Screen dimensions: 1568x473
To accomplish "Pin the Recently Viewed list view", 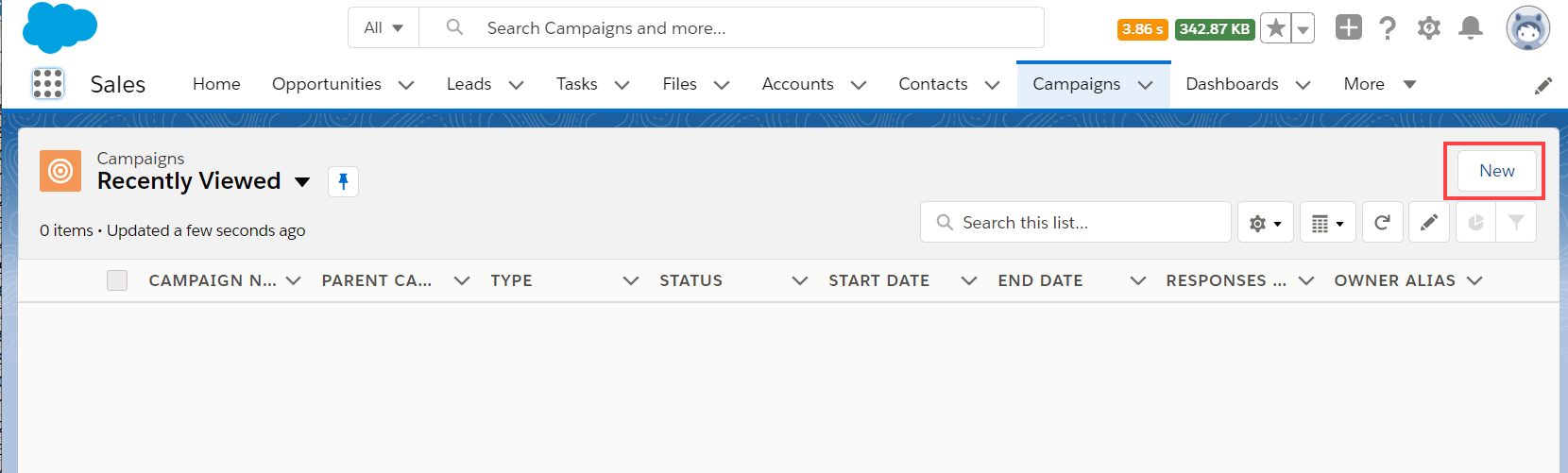I will pos(343,181).
